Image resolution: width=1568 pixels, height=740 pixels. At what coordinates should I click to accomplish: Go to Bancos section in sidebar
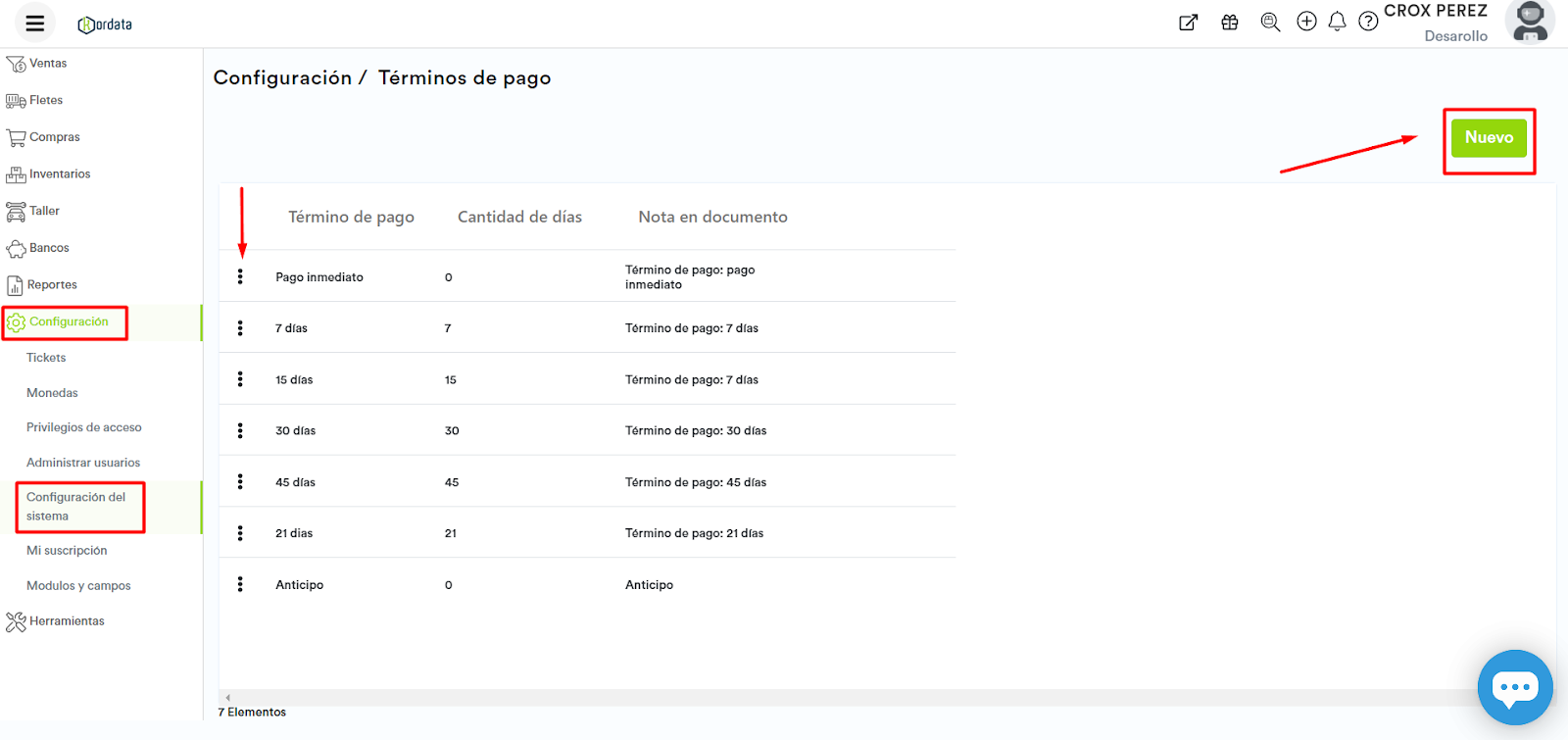click(x=49, y=248)
